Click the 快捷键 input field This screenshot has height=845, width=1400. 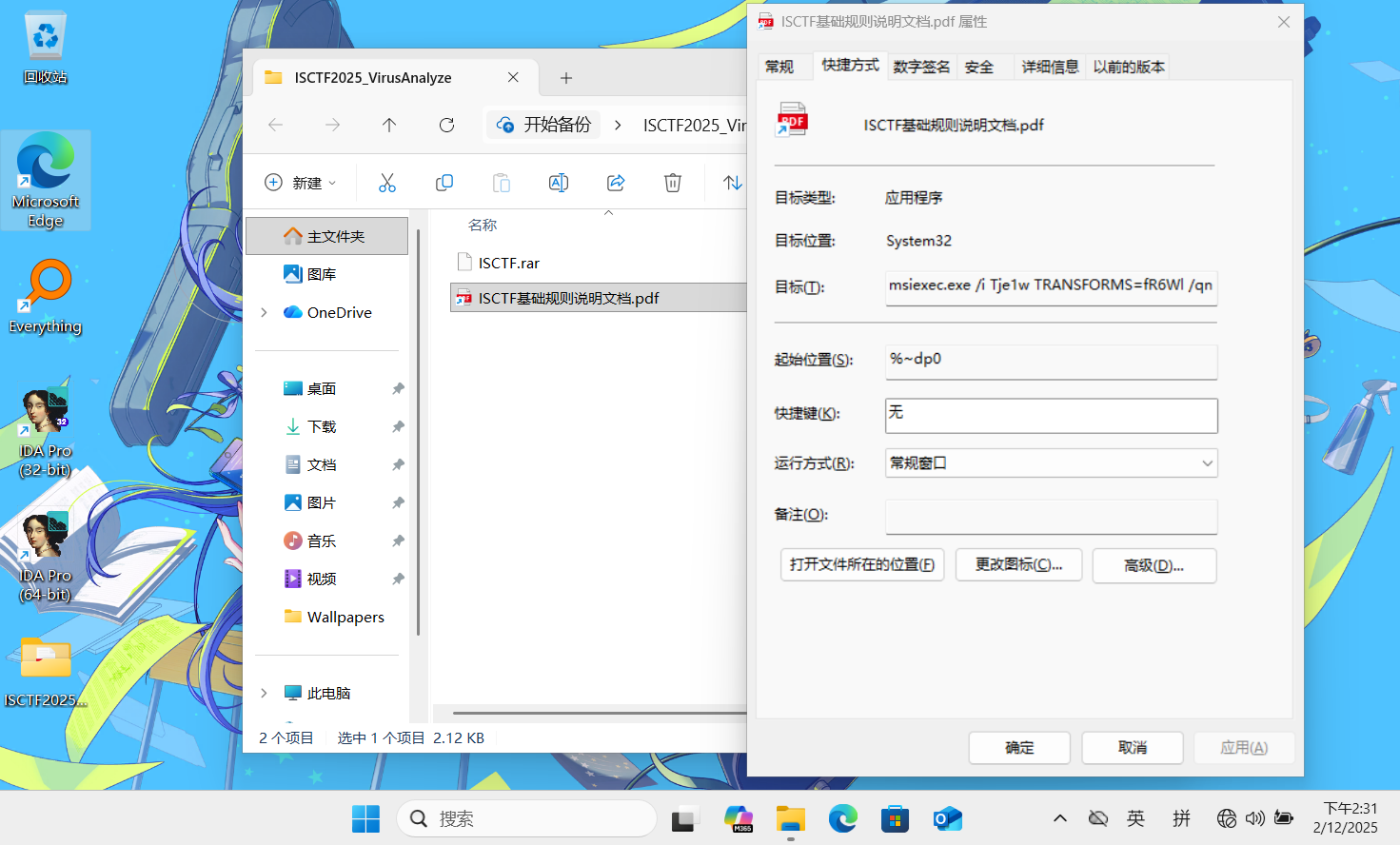pos(1052,415)
